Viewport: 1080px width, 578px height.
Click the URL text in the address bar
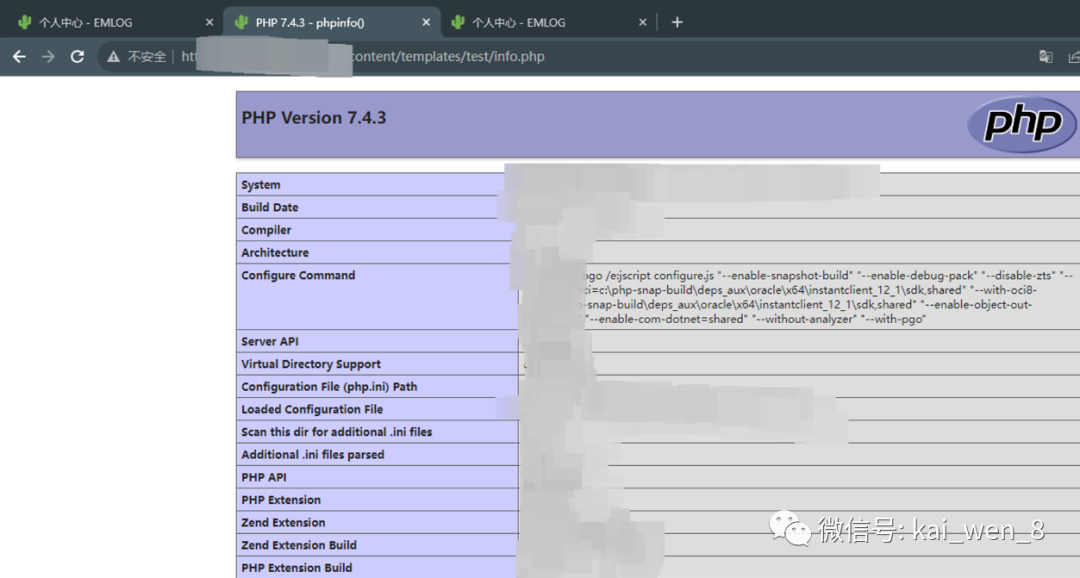[363, 56]
